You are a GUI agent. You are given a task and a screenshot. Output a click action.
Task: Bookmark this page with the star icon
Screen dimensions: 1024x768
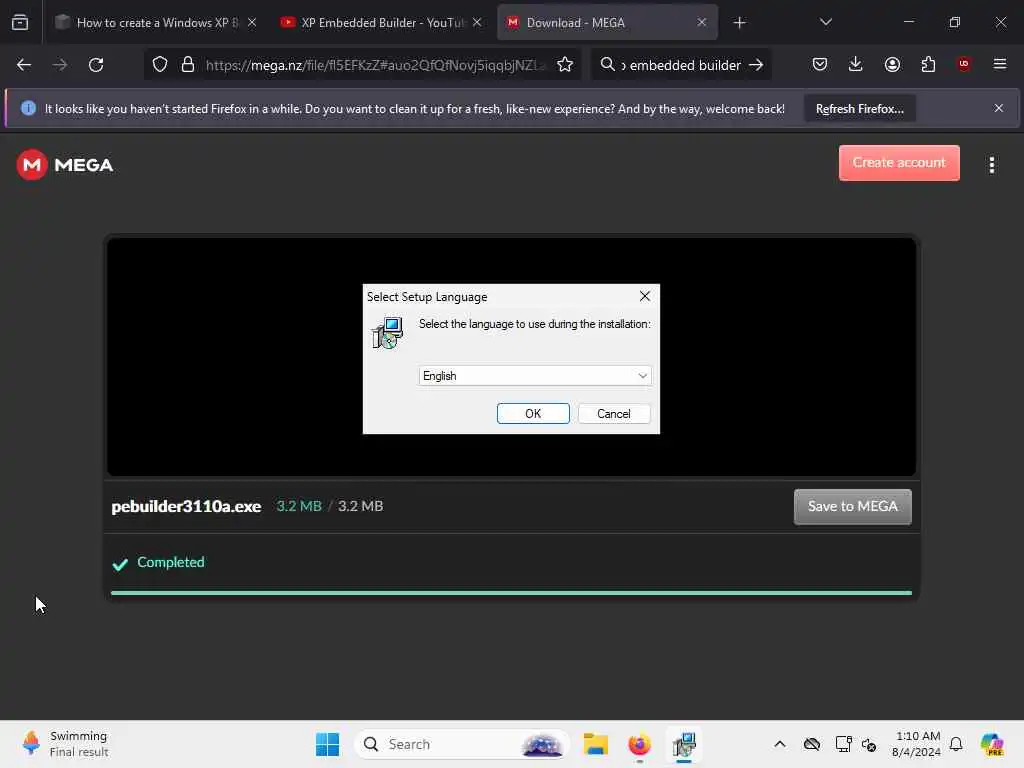click(x=565, y=65)
